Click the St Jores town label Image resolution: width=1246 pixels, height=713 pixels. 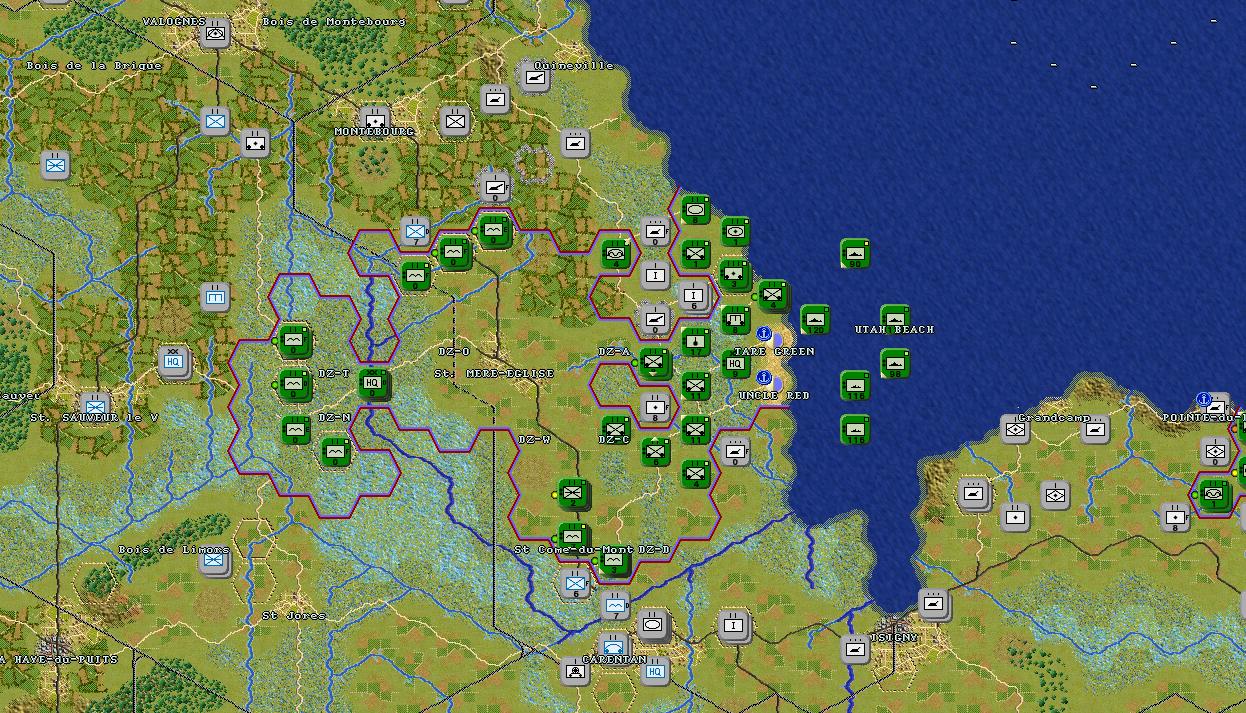(294, 615)
